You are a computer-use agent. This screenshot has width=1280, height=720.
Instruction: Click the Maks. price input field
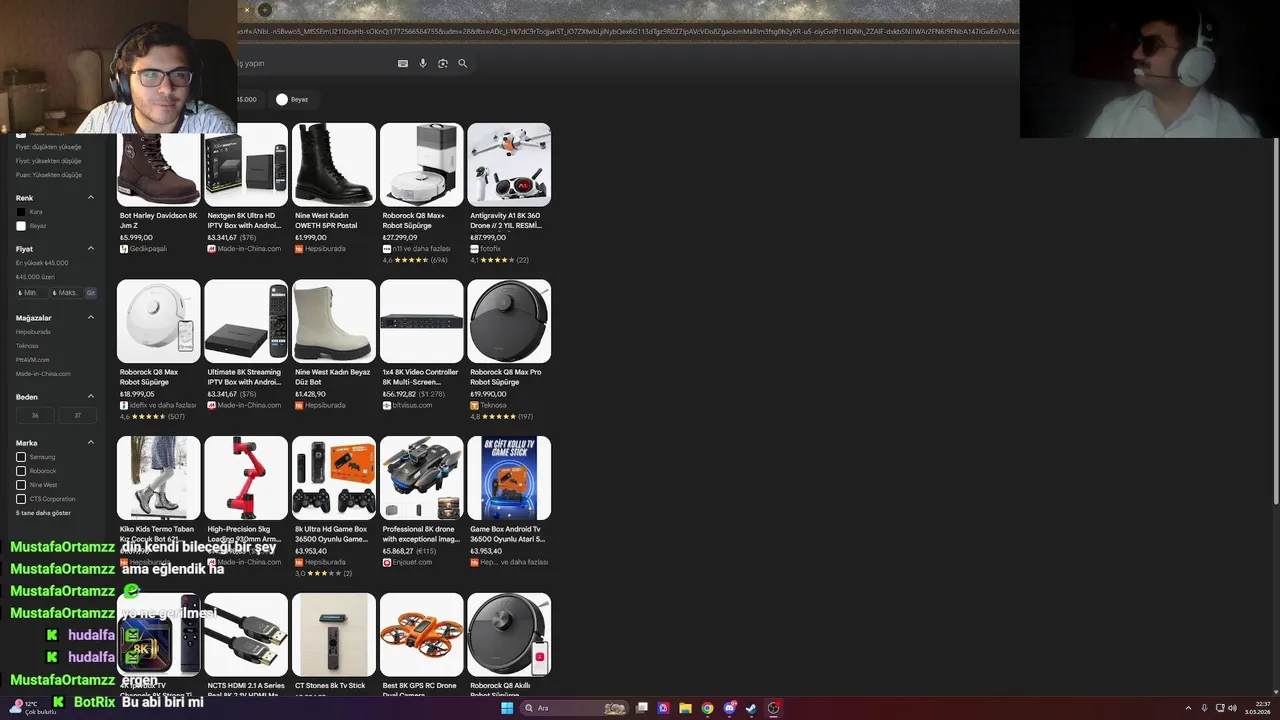(66, 293)
